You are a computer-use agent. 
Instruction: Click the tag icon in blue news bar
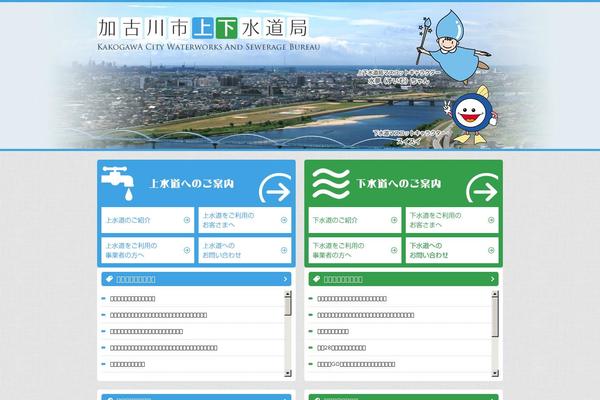point(109,279)
